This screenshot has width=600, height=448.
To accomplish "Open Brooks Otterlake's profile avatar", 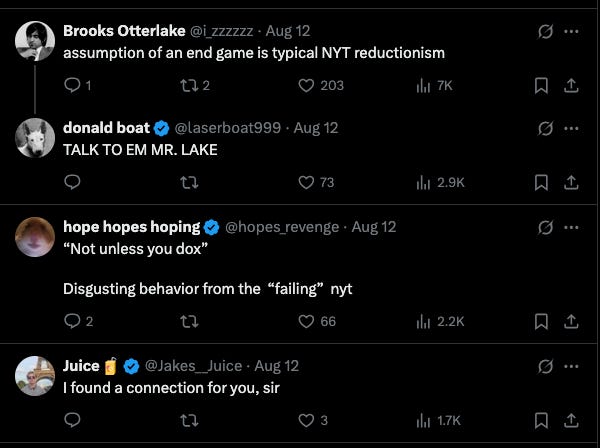I will (35, 41).
